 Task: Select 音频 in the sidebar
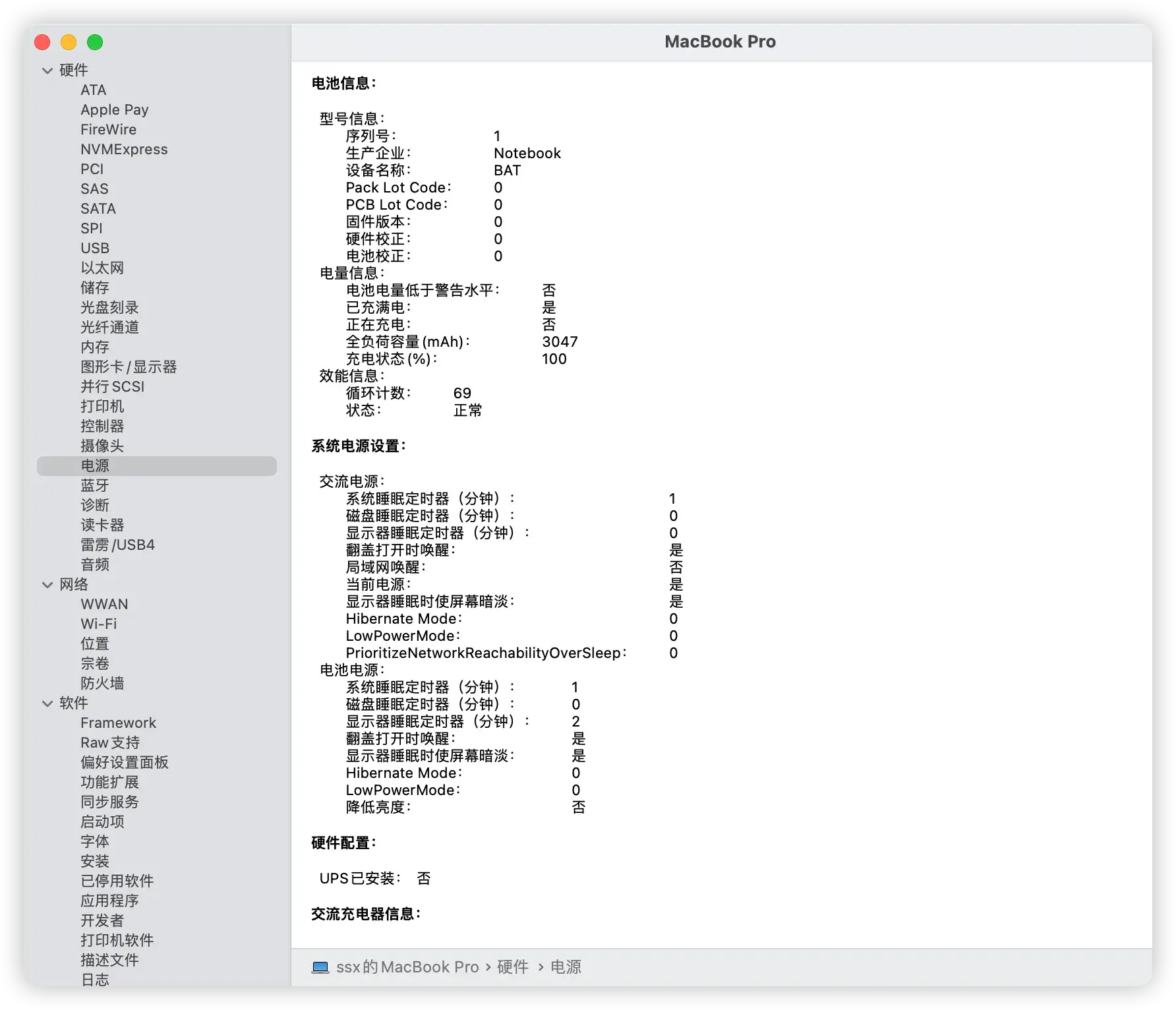tap(95, 565)
